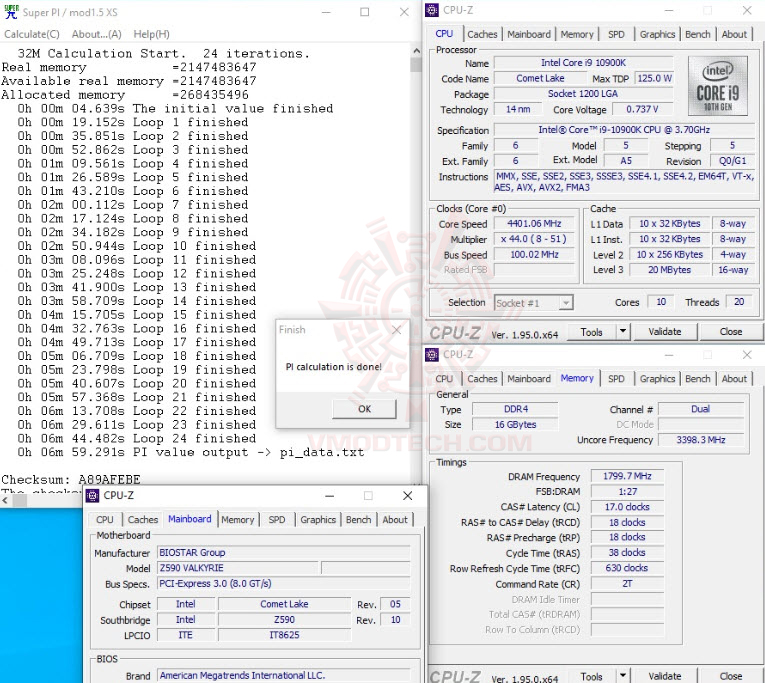765x683 pixels.
Task: Minimize the Mainboard CPU-Z window
Action: (330, 496)
